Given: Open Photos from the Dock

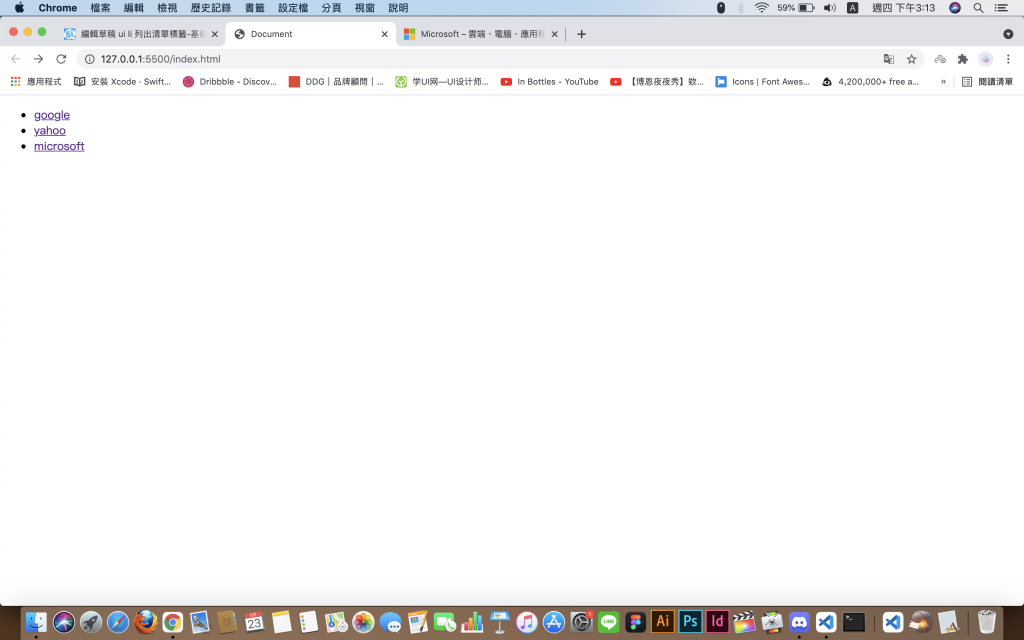Looking at the screenshot, I should tap(363, 622).
